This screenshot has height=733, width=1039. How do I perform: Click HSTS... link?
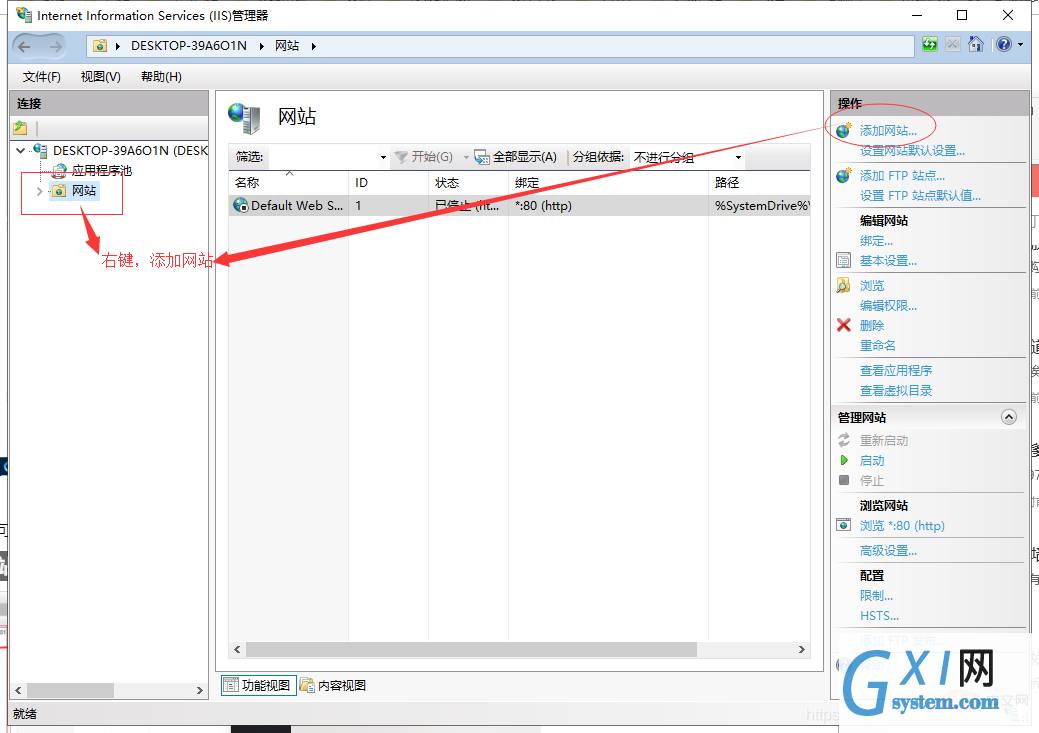coord(879,616)
